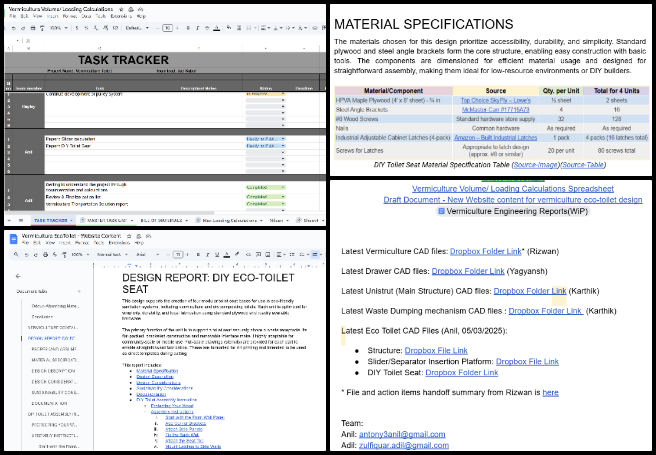Toggle bold in Docs toolbar
Viewport: 656px width, 455px height.
click(198, 255)
